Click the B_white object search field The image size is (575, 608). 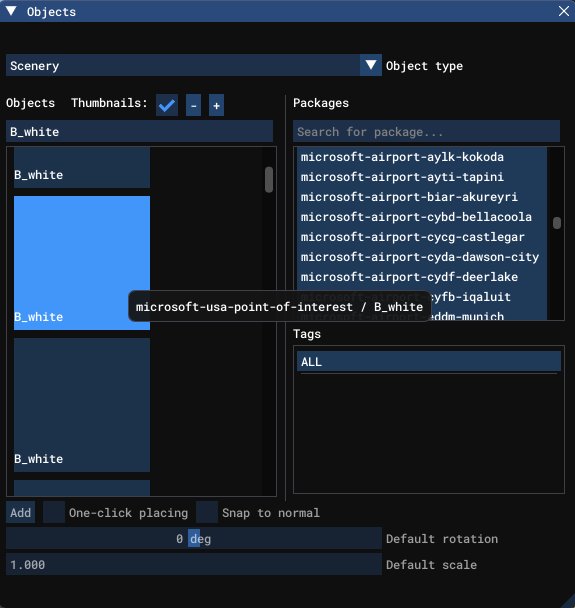coord(139,131)
